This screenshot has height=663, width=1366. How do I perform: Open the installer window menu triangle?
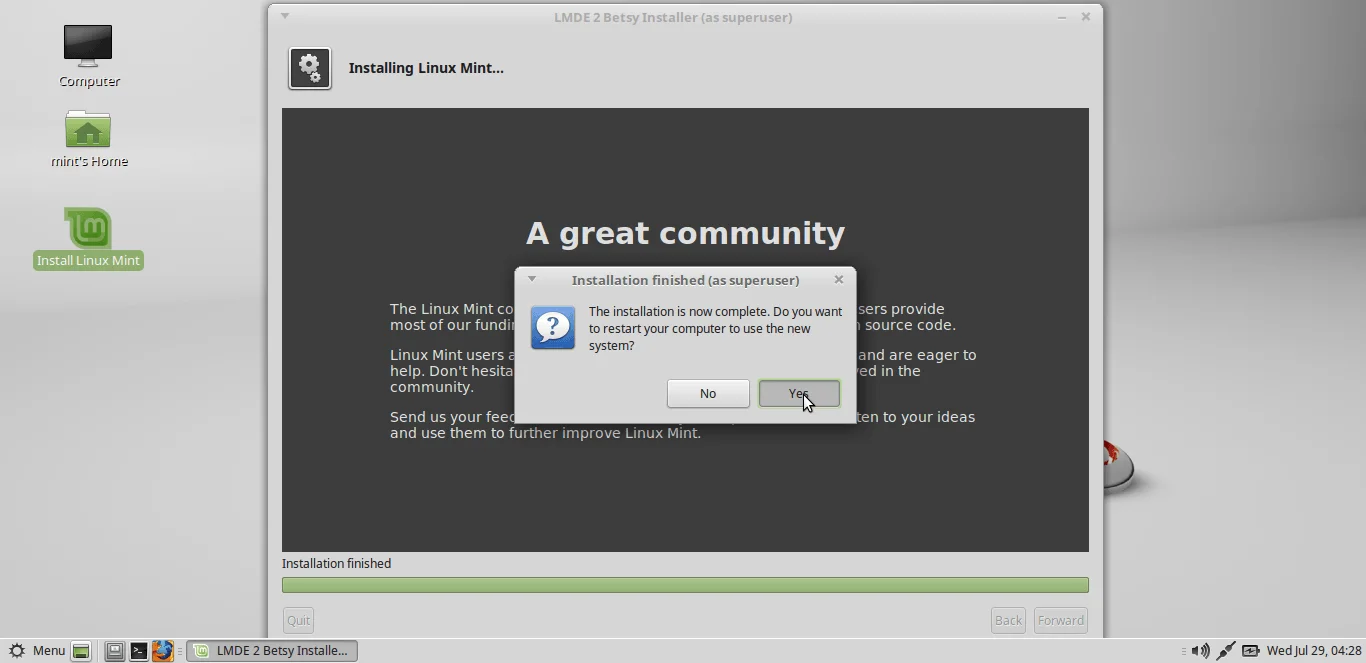[285, 16]
